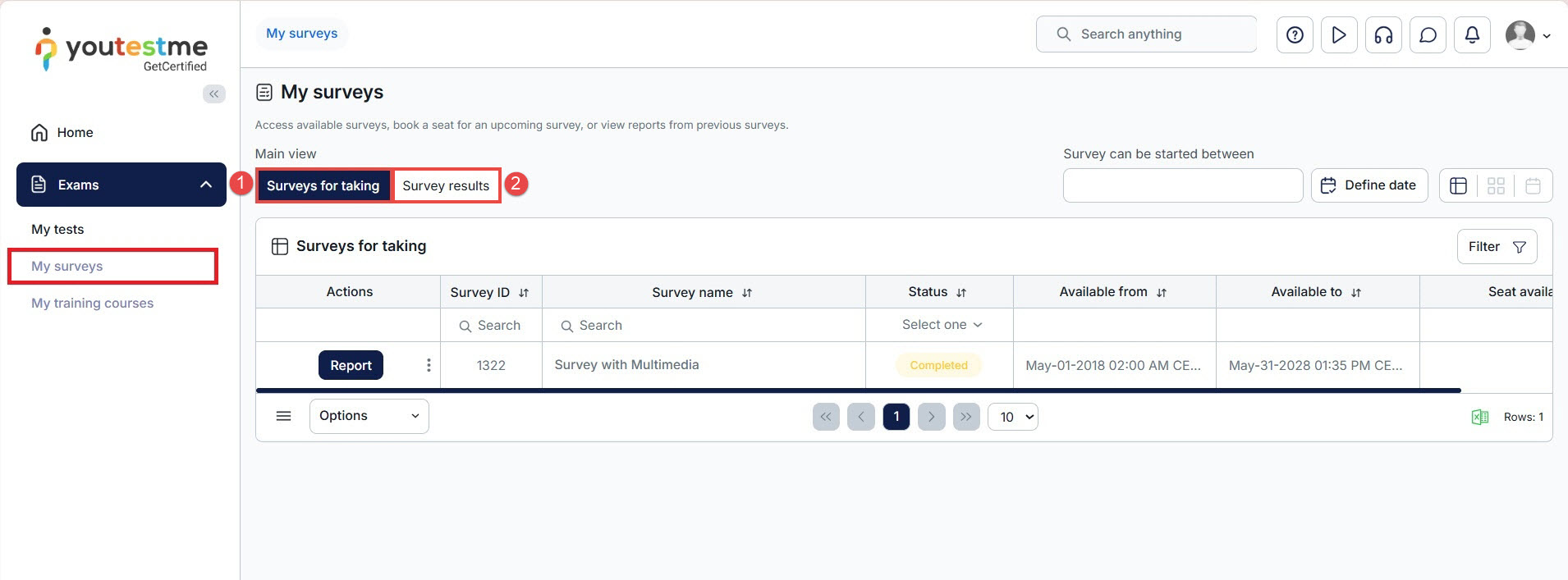Open My surveys in the sidebar

click(x=67, y=266)
